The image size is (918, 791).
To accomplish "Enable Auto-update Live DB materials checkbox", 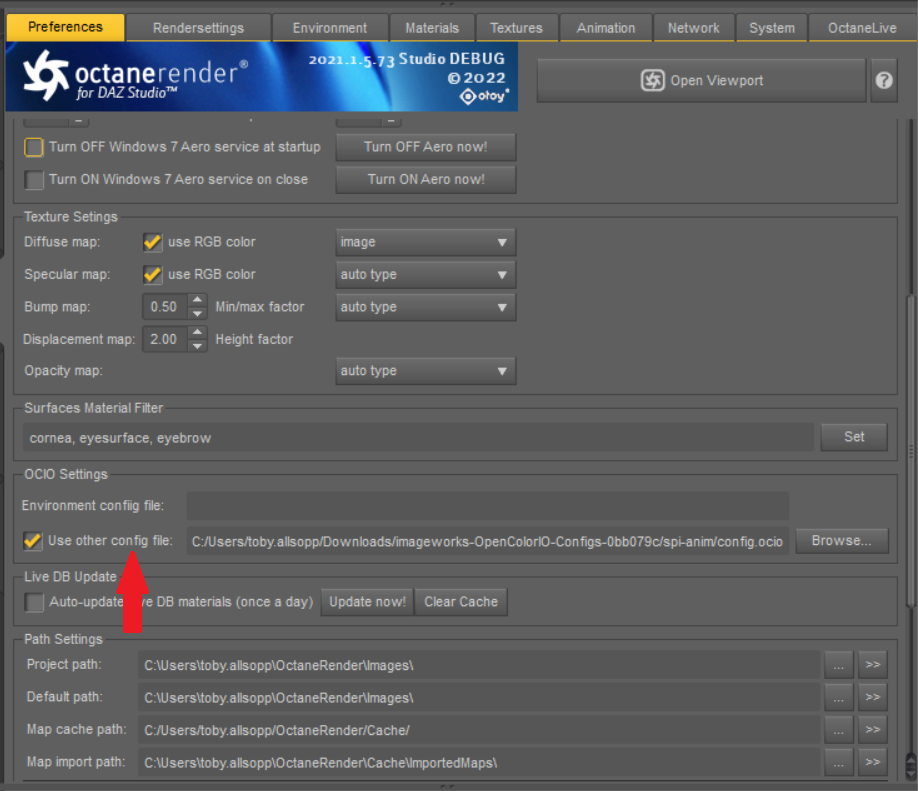I will click(x=34, y=602).
